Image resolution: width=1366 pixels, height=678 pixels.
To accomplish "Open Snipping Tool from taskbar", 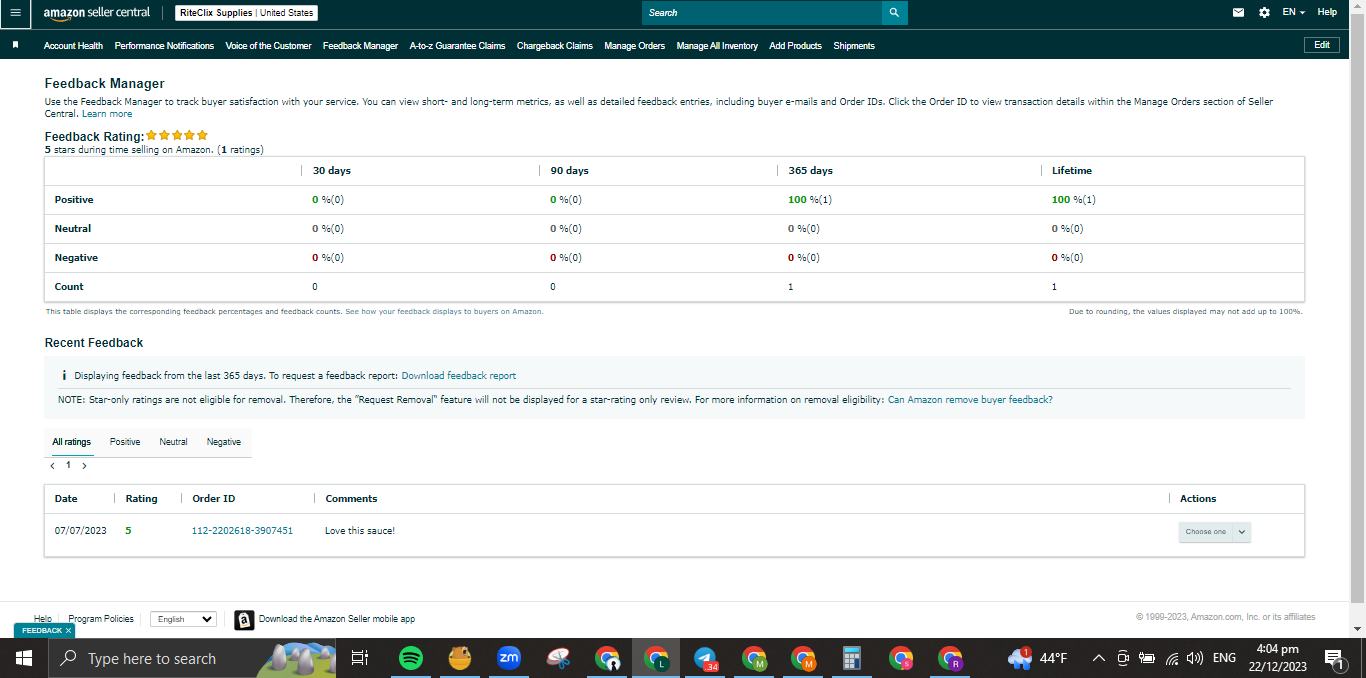I will tap(558, 658).
